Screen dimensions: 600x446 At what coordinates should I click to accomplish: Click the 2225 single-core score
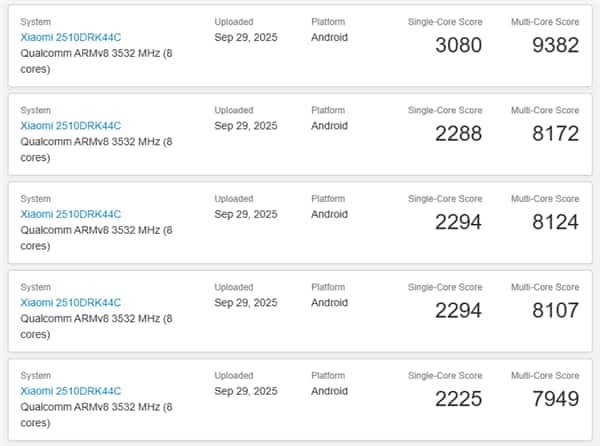[x=458, y=398]
